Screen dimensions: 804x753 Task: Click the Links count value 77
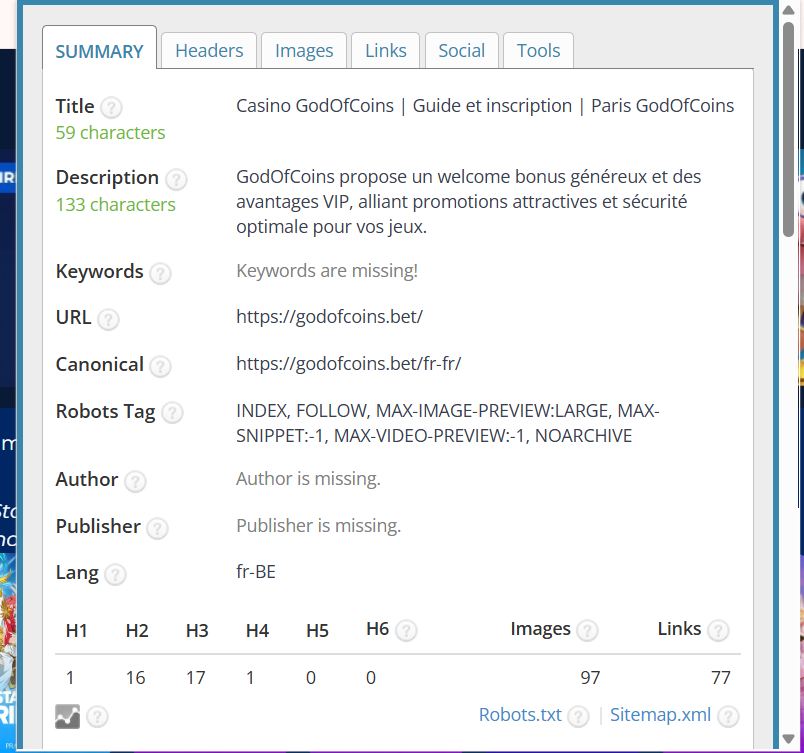(x=720, y=678)
